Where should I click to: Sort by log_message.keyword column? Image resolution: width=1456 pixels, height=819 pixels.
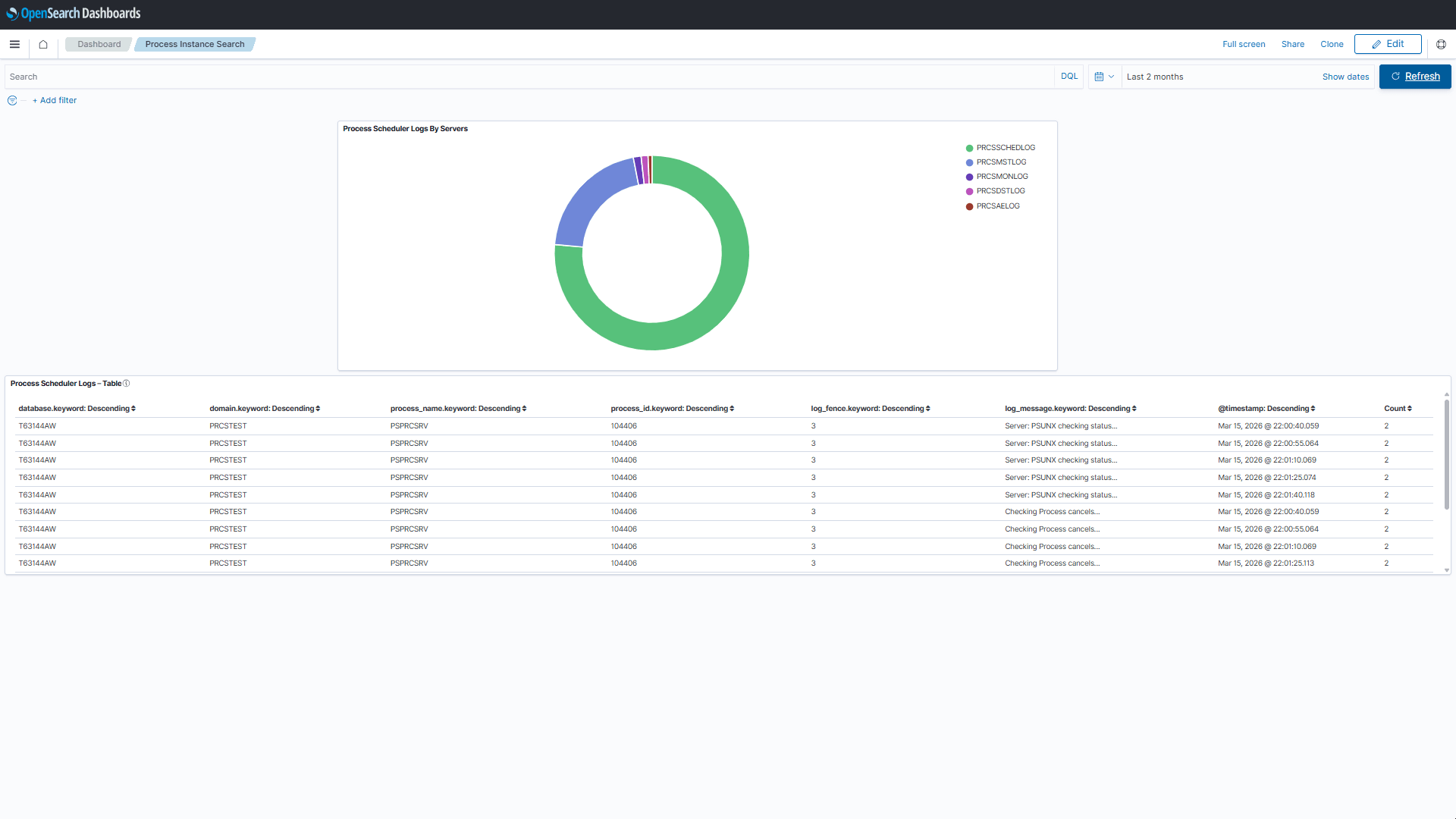point(1070,409)
